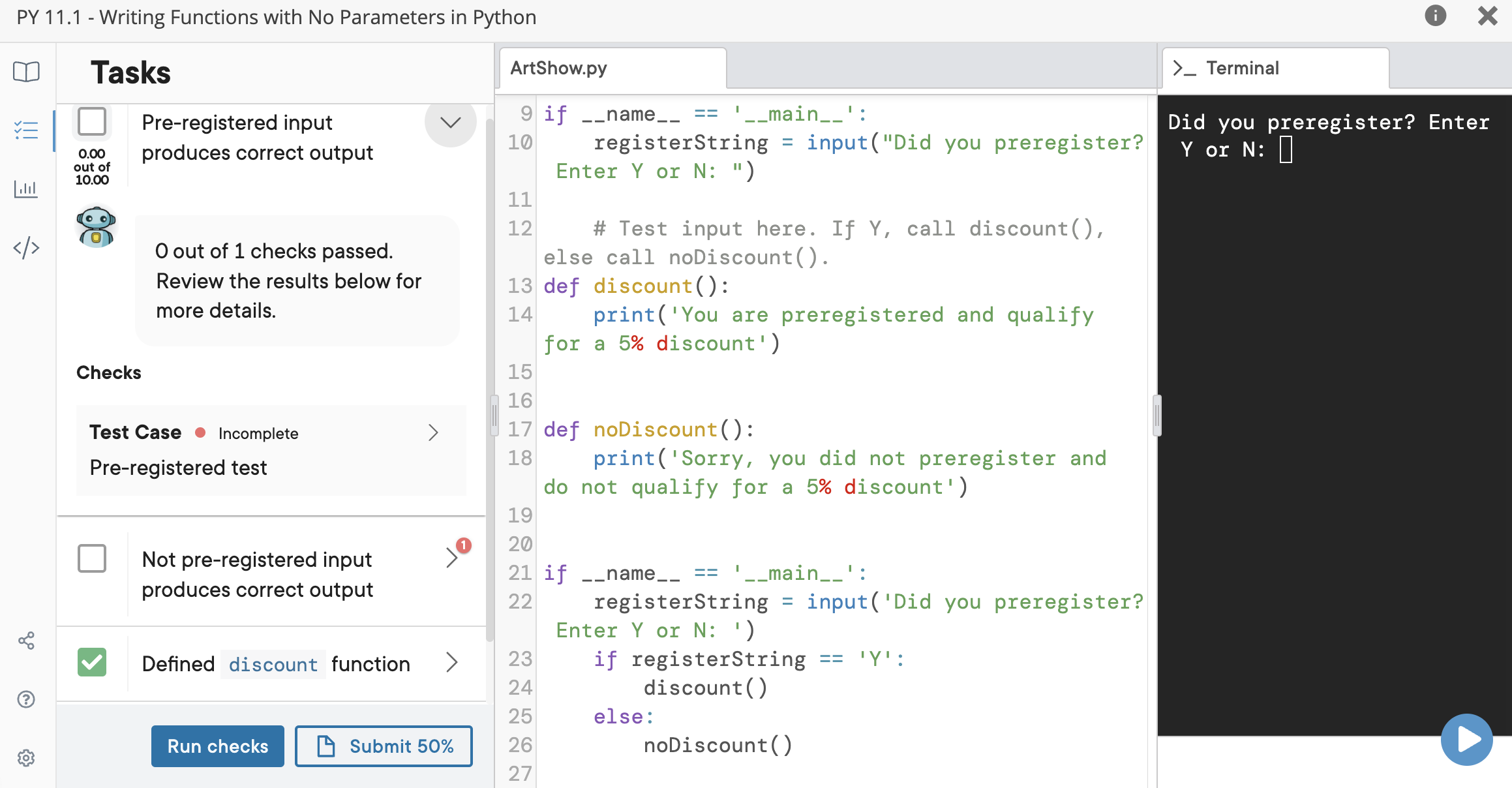Expand the Pre-registered test case details
This screenshot has width=1512, height=788.
click(x=434, y=432)
